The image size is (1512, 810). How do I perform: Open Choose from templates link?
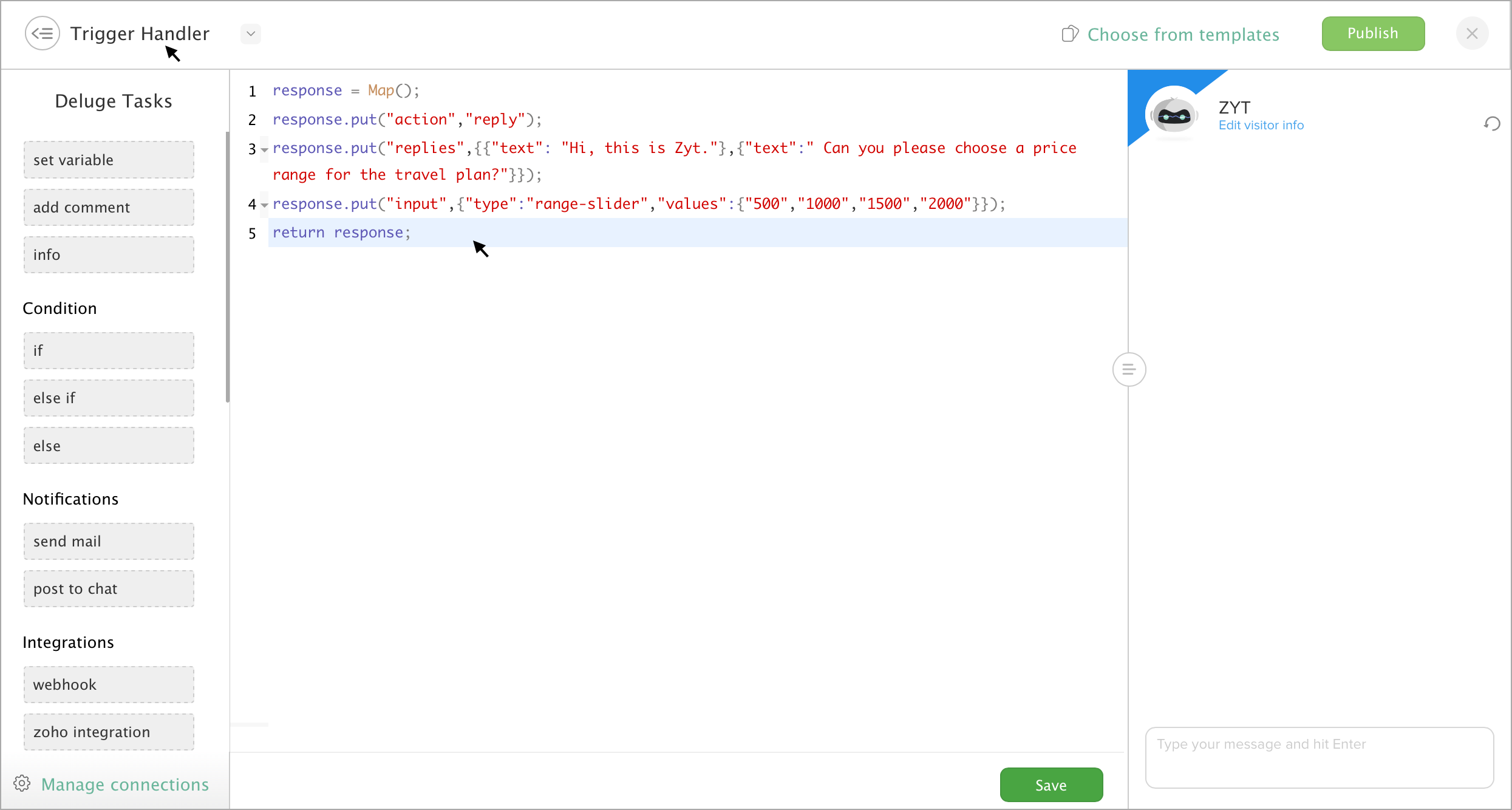point(1183,35)
